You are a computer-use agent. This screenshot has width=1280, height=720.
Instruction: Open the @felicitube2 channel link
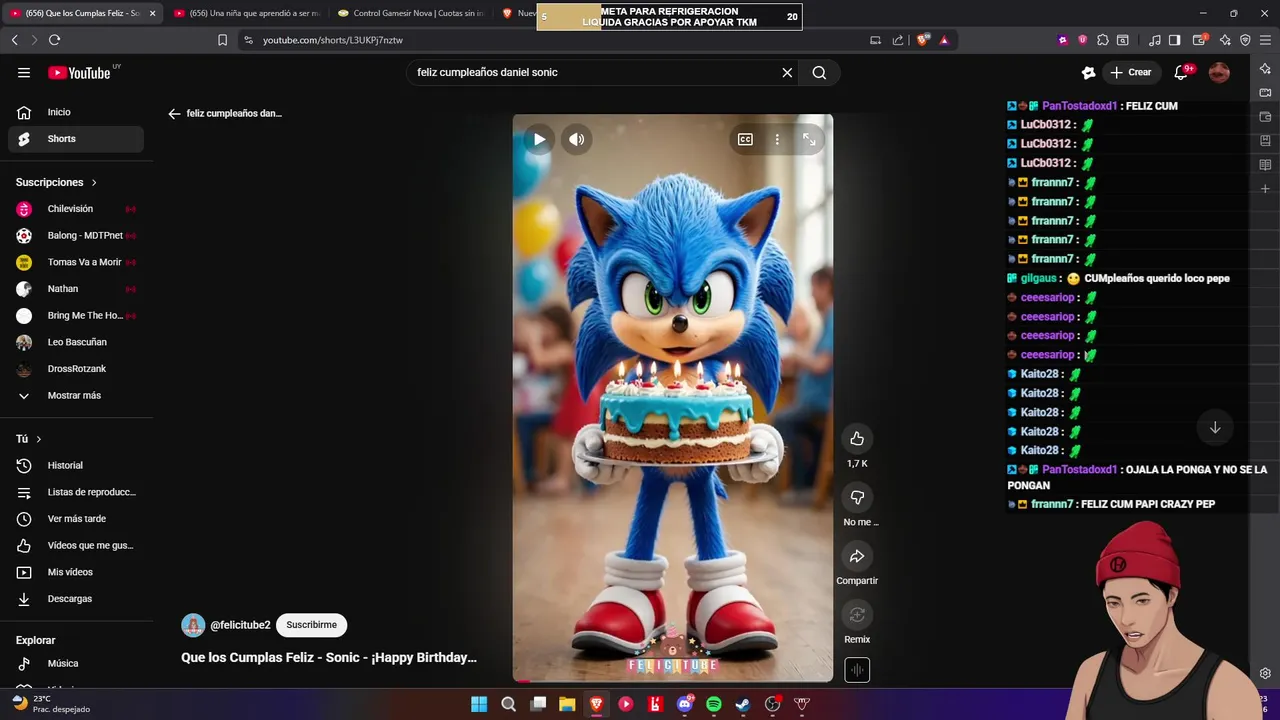(240, 625)
